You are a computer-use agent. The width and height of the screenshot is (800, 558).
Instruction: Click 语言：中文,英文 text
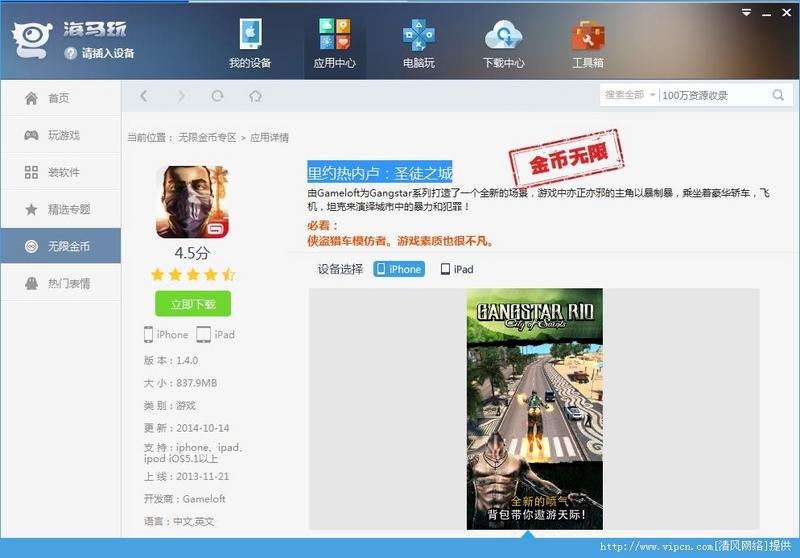179,521
